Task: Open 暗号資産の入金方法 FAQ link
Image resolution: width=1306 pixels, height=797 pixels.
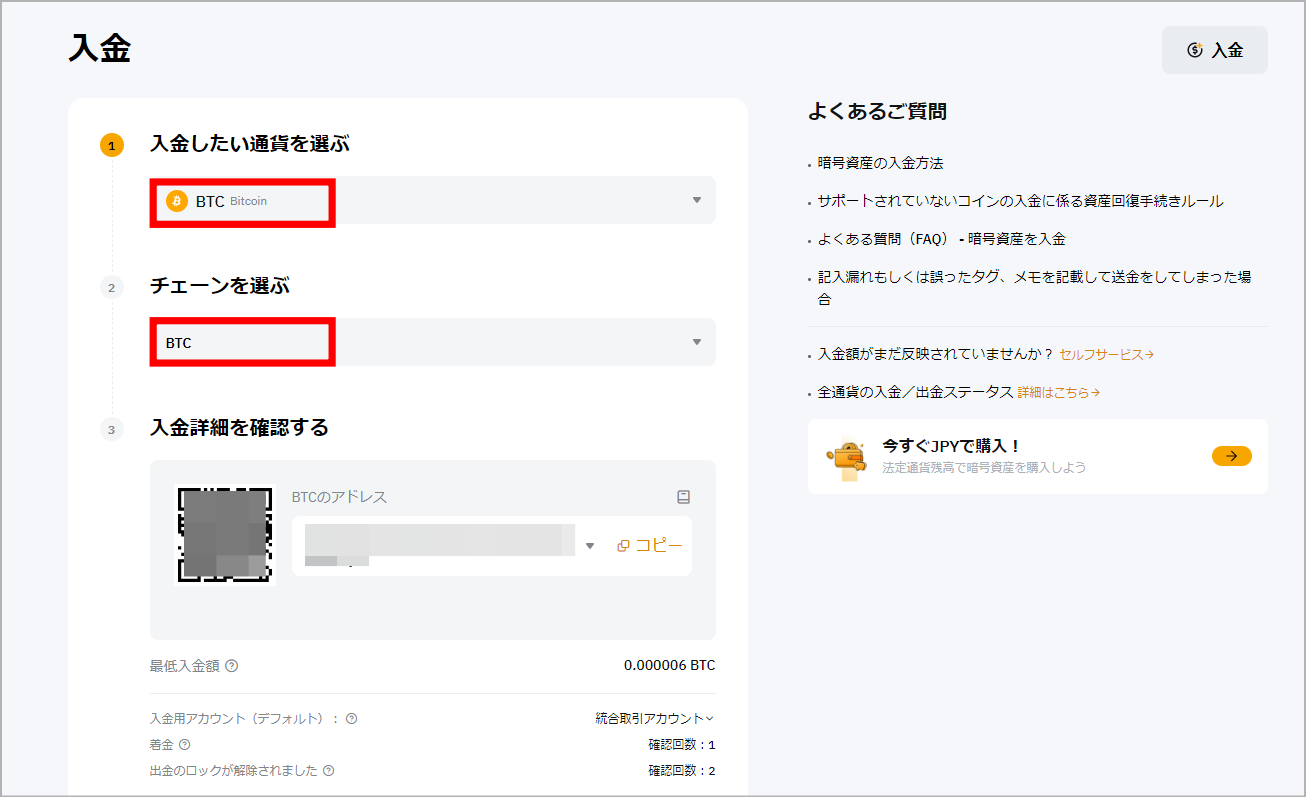Action: click(880, 163)
